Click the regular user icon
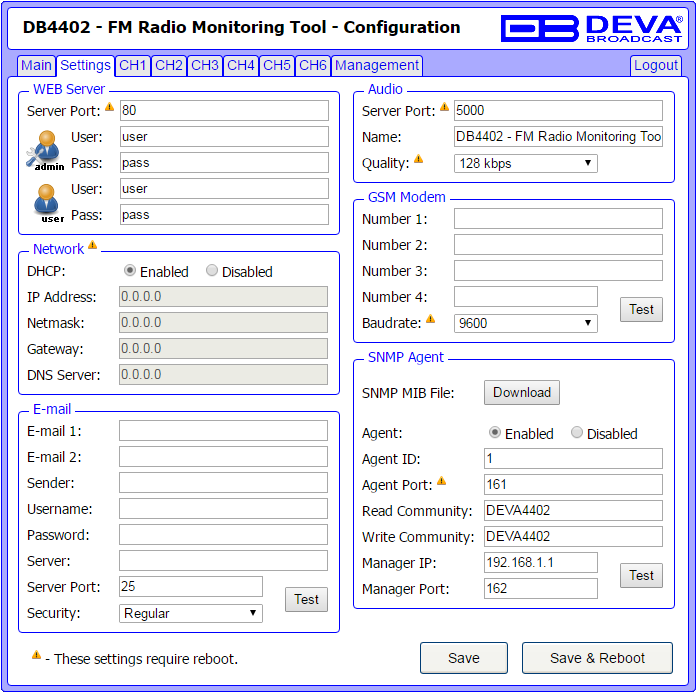This screenshot has width=697, height=693. [47, 203]
